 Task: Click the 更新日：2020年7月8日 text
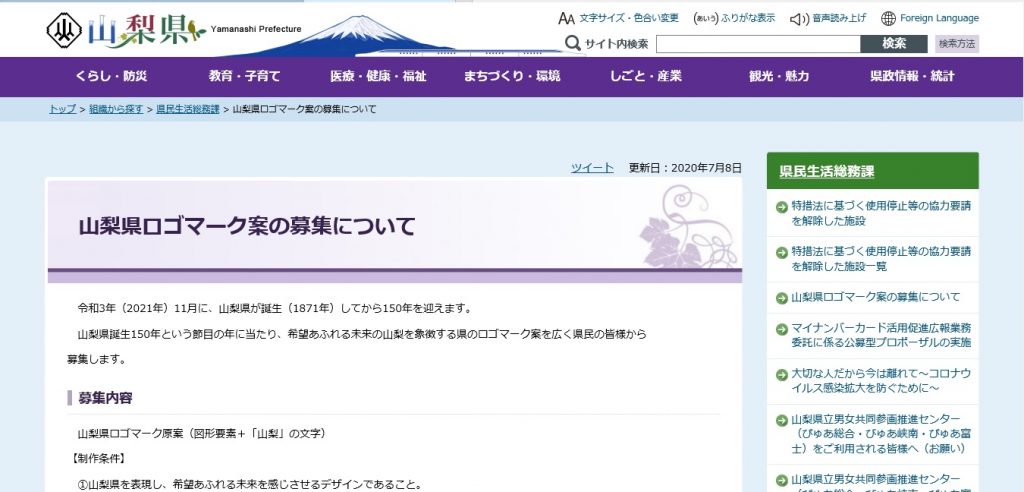(x=685, y=168)
